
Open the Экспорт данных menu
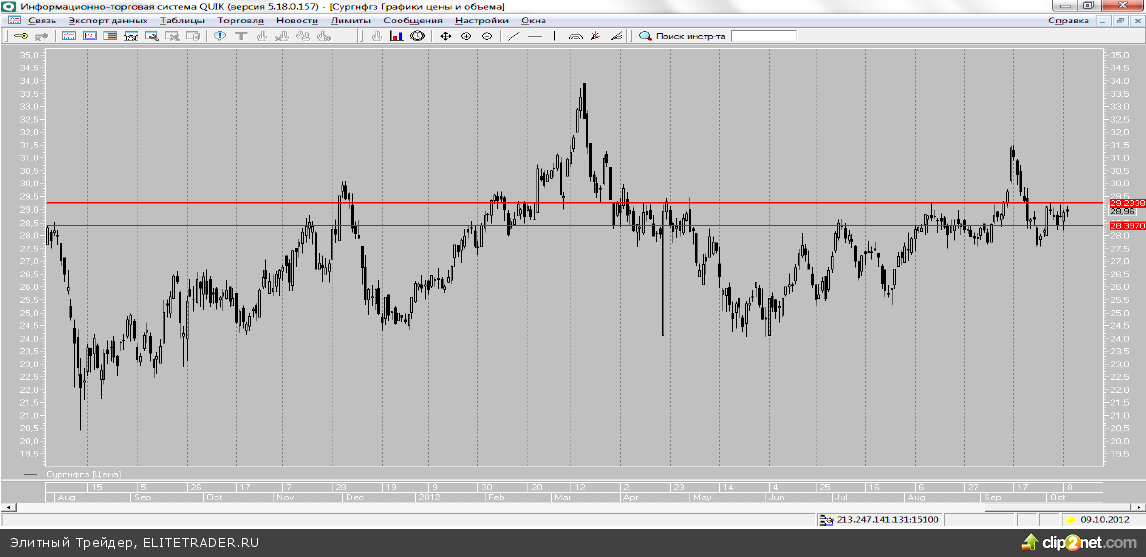pyautogui.click(x=108, y=20)
